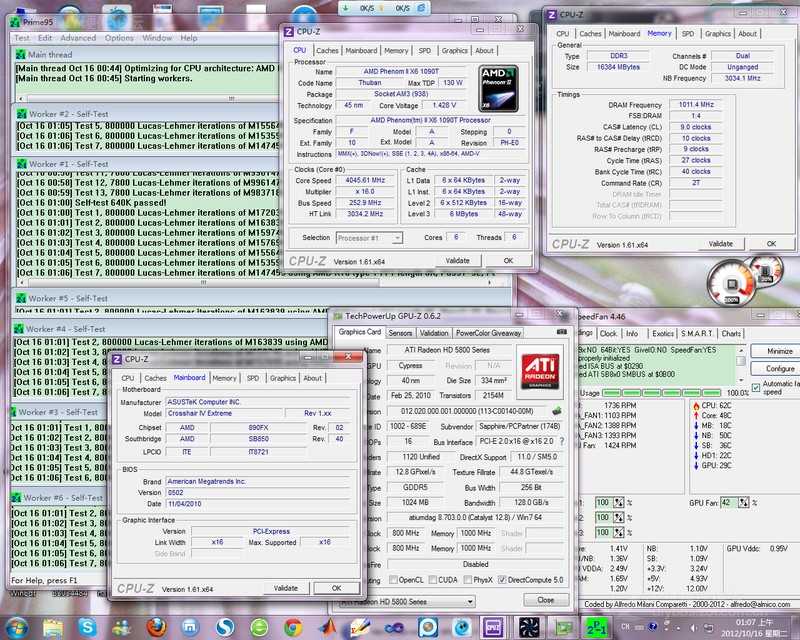The height and width of the screenshot is (640, 800).
Task: Click the network speed floating widget icon
Action: point(421,8)
